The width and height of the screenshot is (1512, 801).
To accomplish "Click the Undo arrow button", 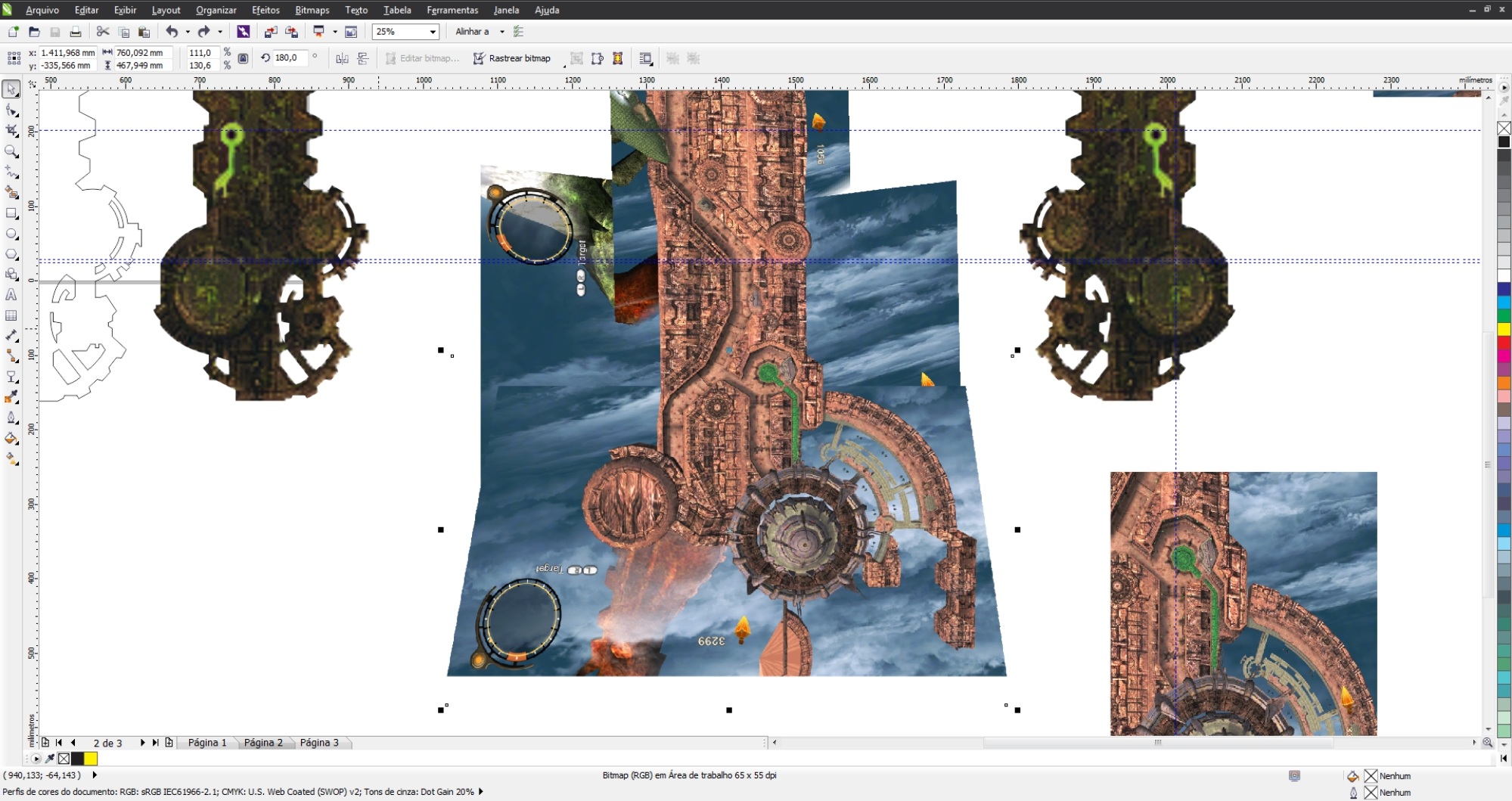I will (172, 32).
